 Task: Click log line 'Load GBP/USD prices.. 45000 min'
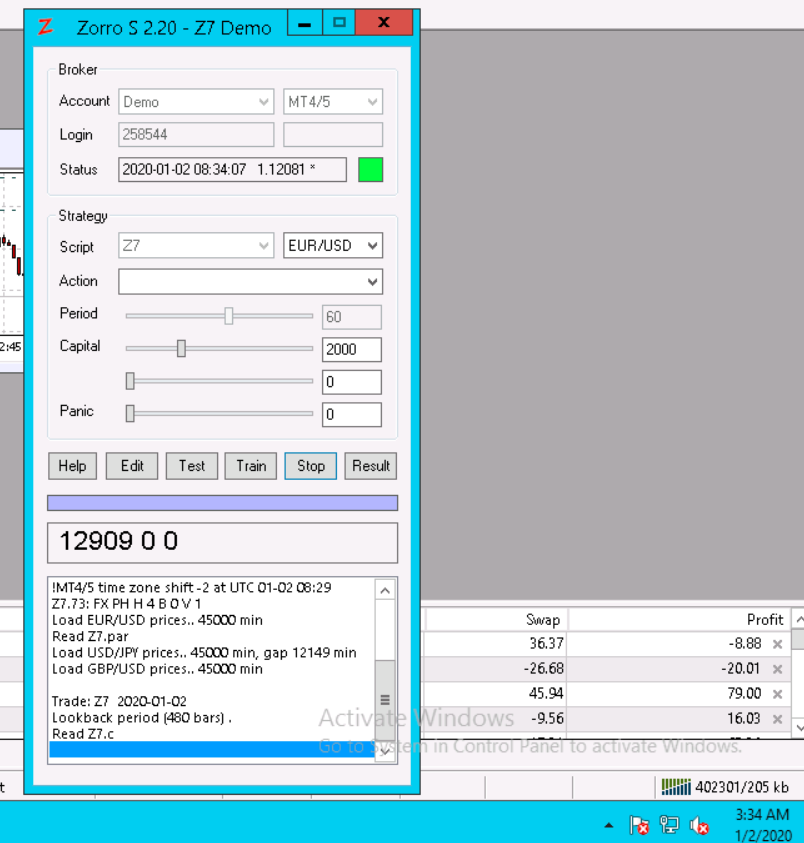pyautogui.click(x=157, y=669)
